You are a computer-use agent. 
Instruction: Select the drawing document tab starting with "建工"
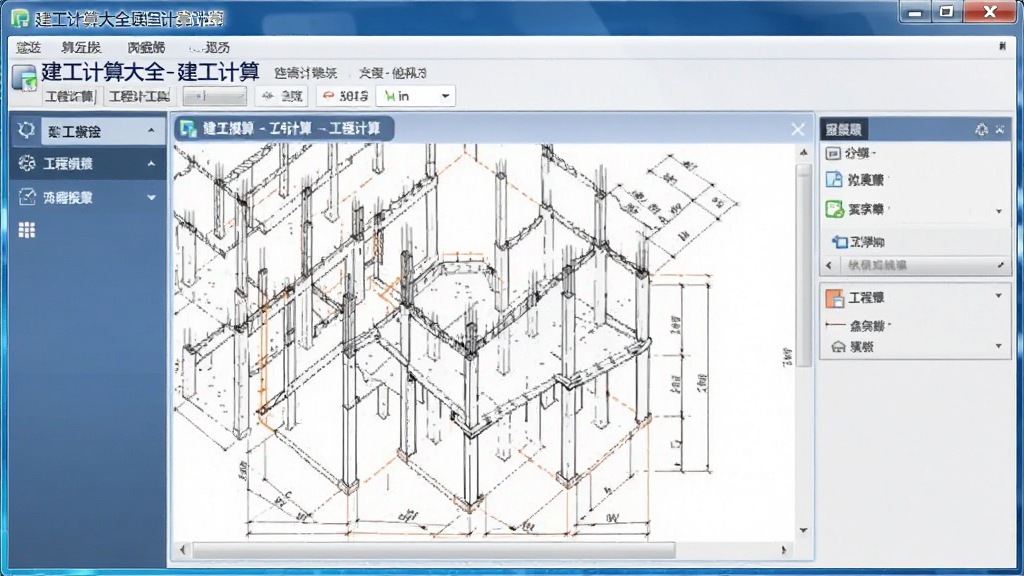[284, 129]
